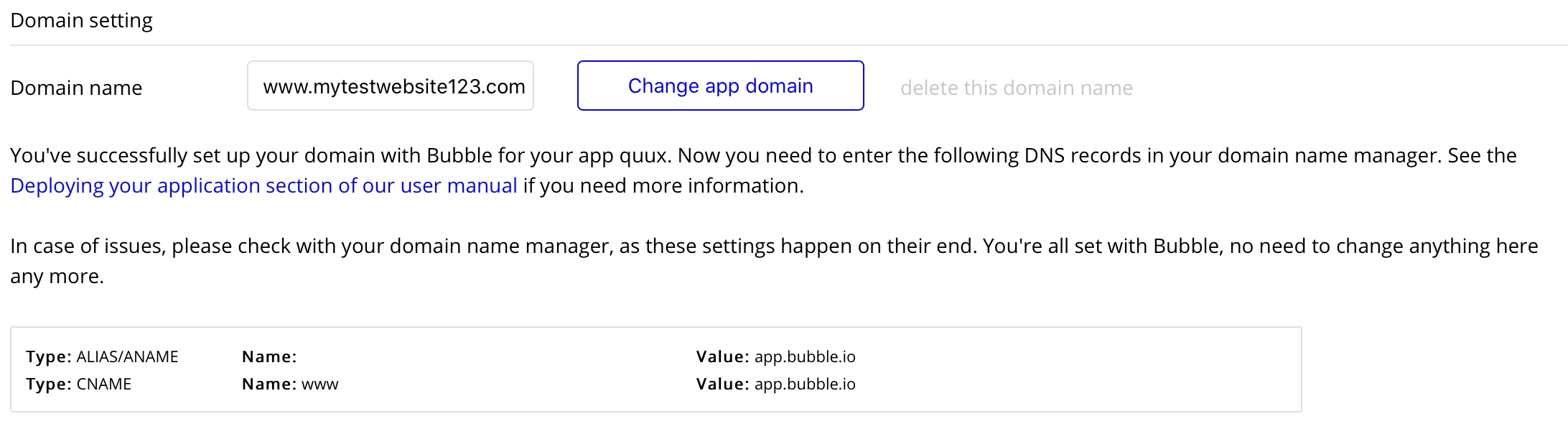Click the 'In case of issues' paragraph
The width and height of the screenshot is (1568, 424).
[x=774, y=261]
